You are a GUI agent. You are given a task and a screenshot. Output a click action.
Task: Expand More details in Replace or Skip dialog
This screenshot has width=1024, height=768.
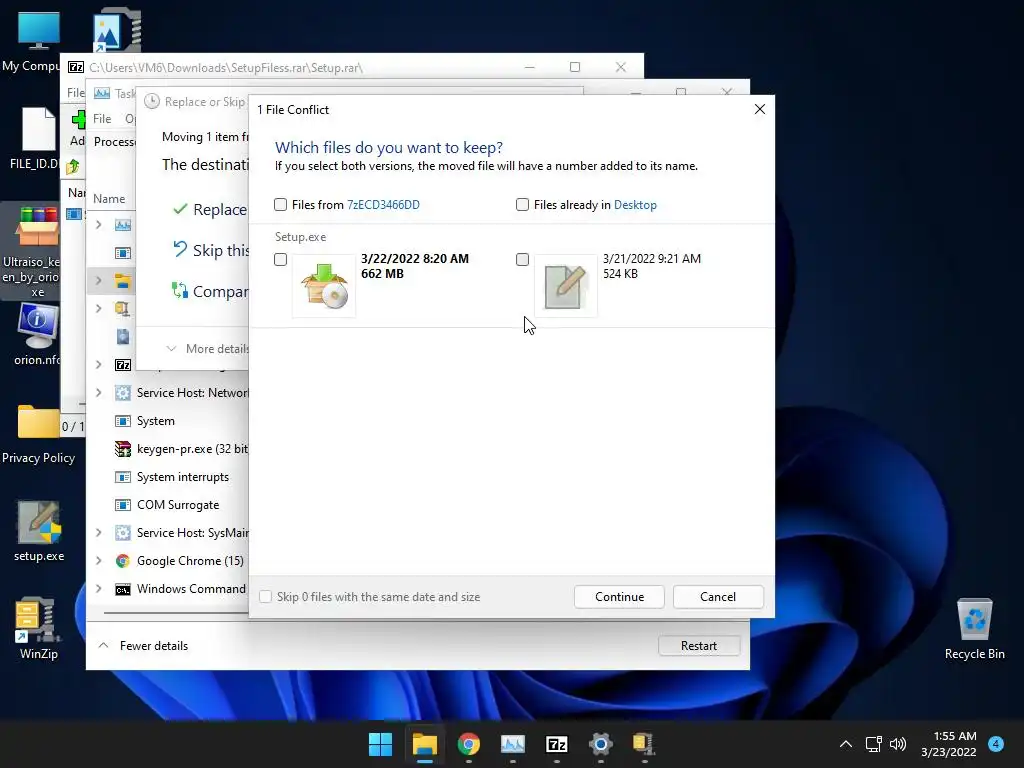207,349
